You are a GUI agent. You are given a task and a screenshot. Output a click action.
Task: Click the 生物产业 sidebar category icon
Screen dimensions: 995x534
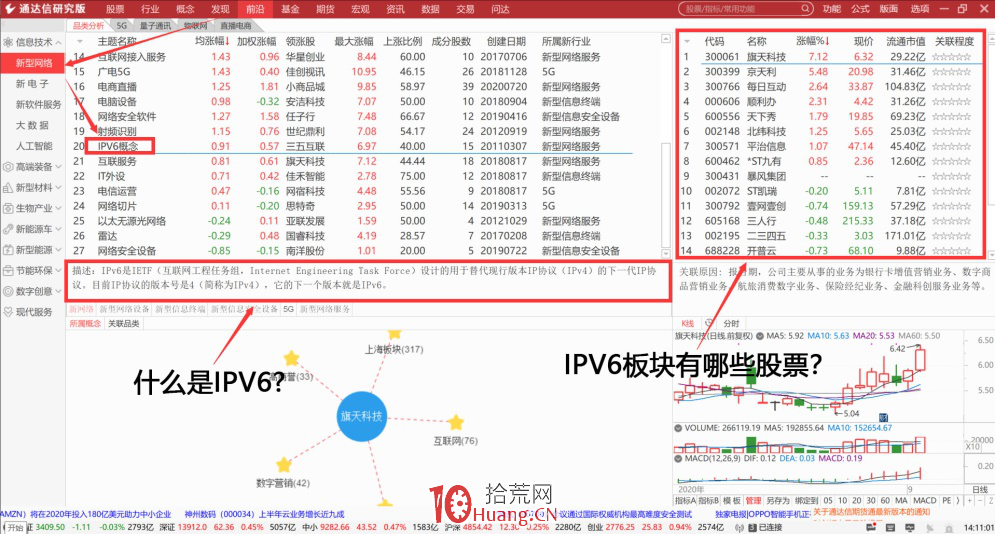pyautogui.click(x=8, y=208)
